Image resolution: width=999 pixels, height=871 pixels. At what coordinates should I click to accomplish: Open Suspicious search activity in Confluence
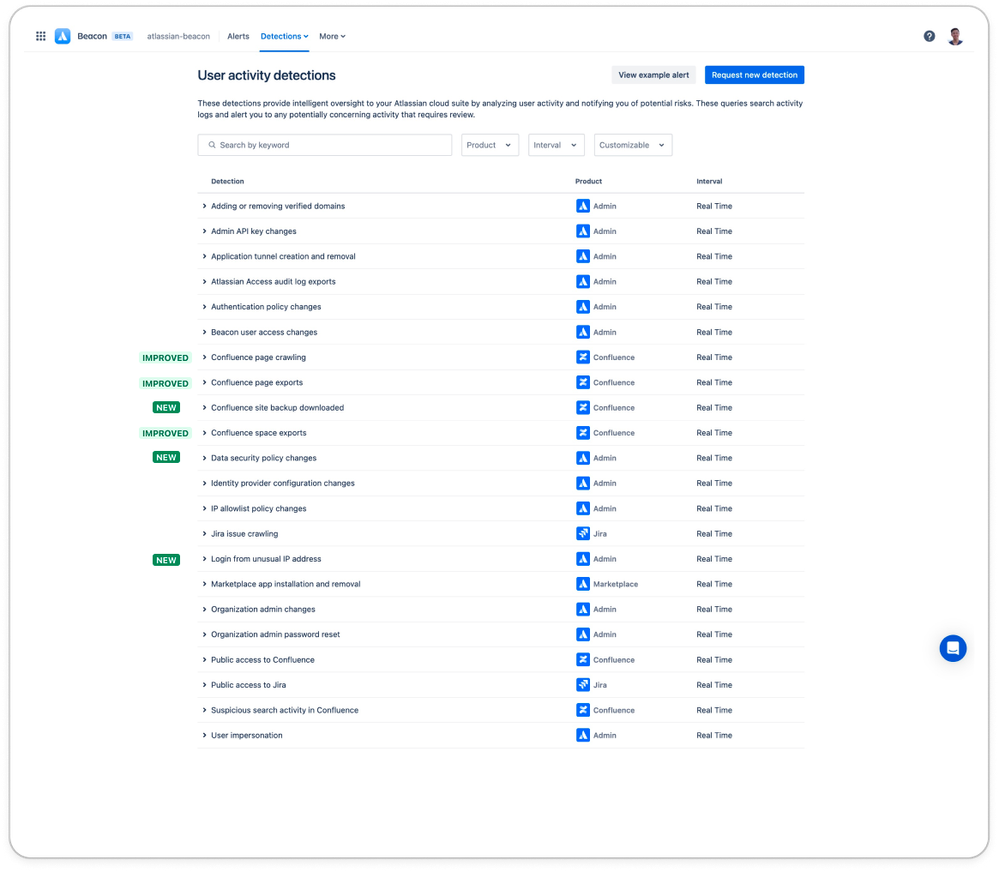[285, 710]
